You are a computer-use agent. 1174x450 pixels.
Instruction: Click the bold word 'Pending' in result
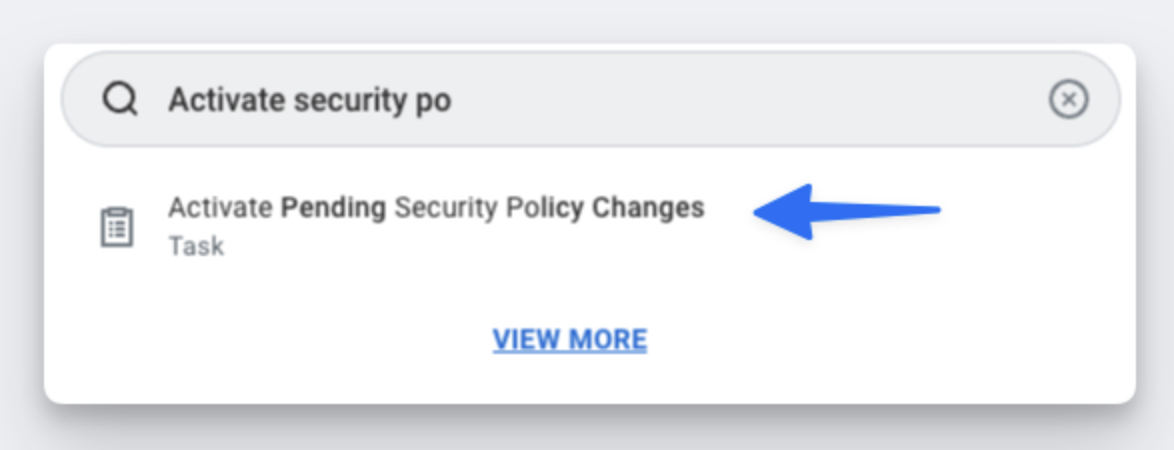[333, 208]
